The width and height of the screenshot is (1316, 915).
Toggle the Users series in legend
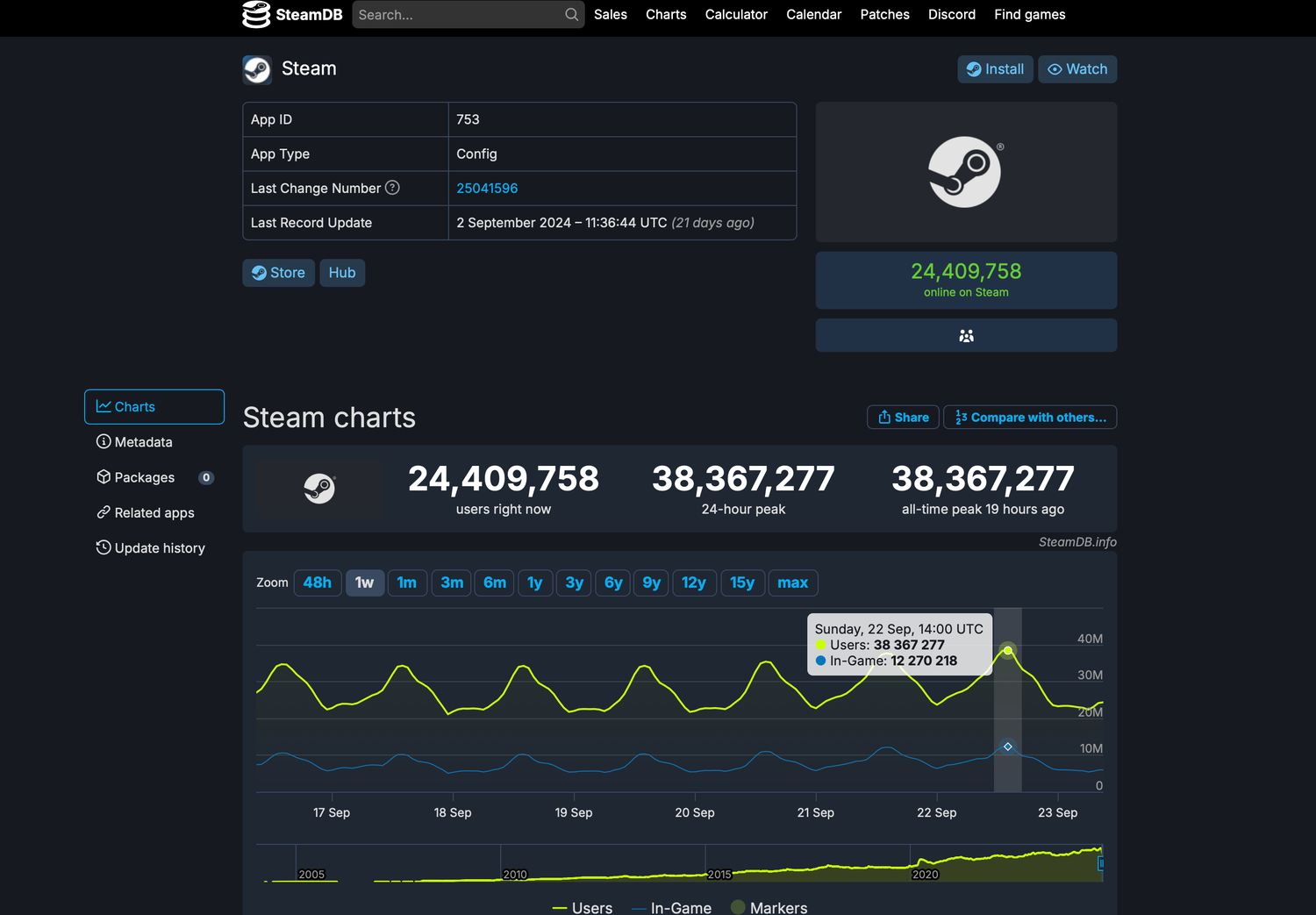583,908
